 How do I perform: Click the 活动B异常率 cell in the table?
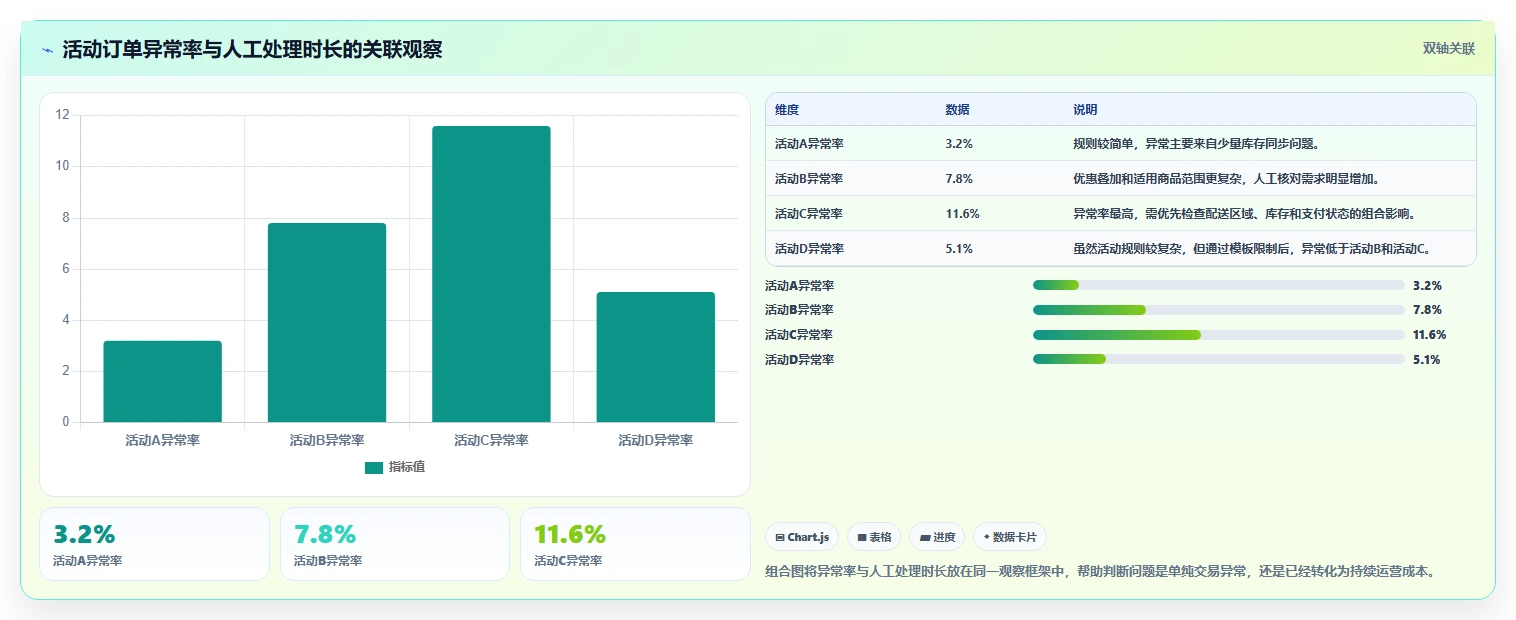(809, 179)
